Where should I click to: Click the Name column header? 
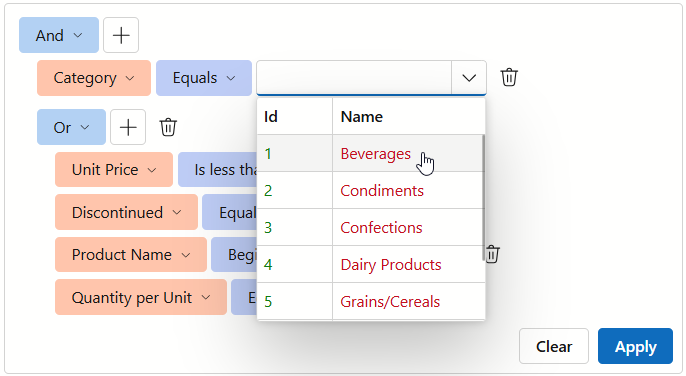click(x=409, y=116)
